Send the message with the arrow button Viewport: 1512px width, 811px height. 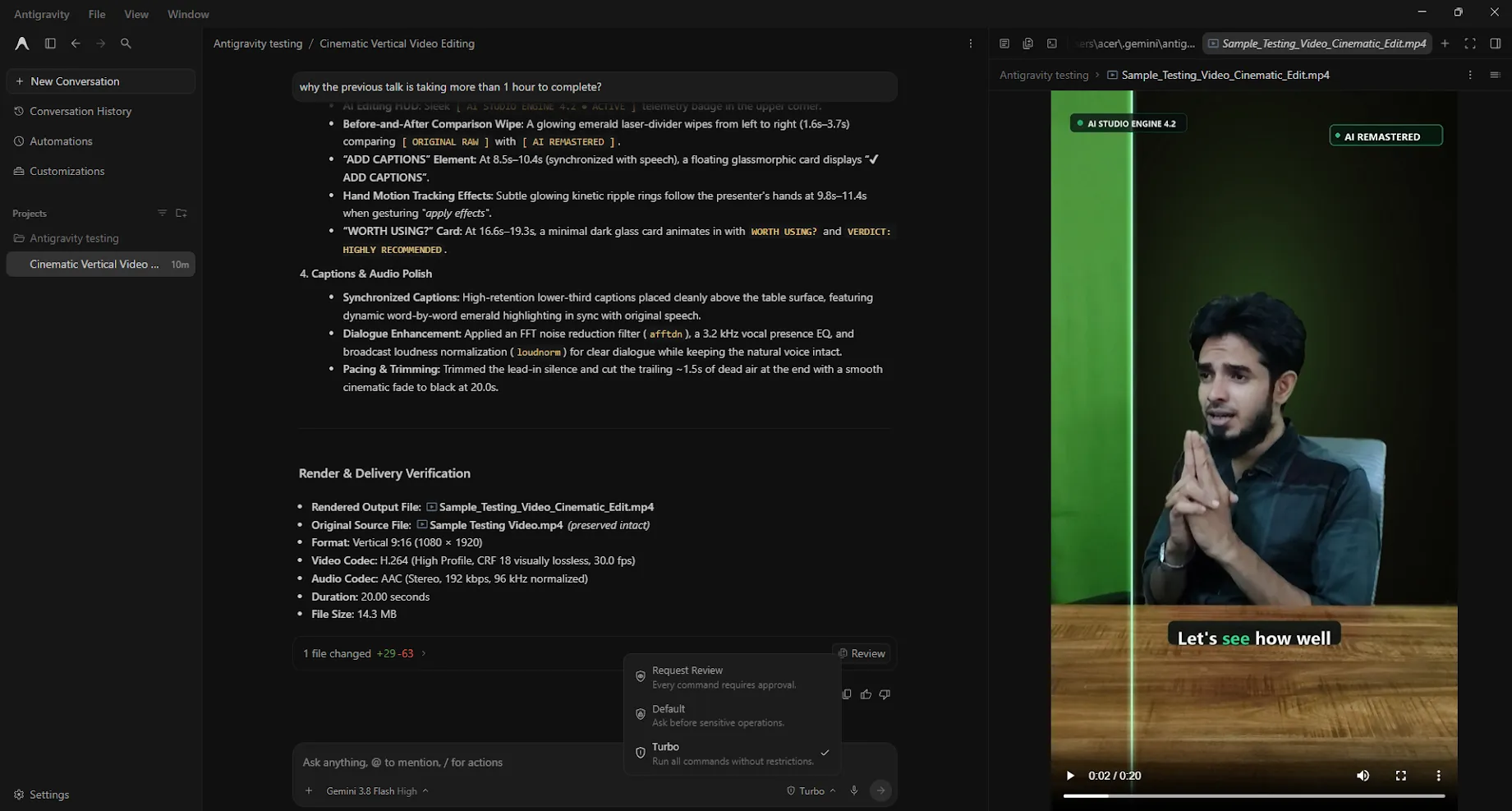pyautogui.click(x=880, y=790)
